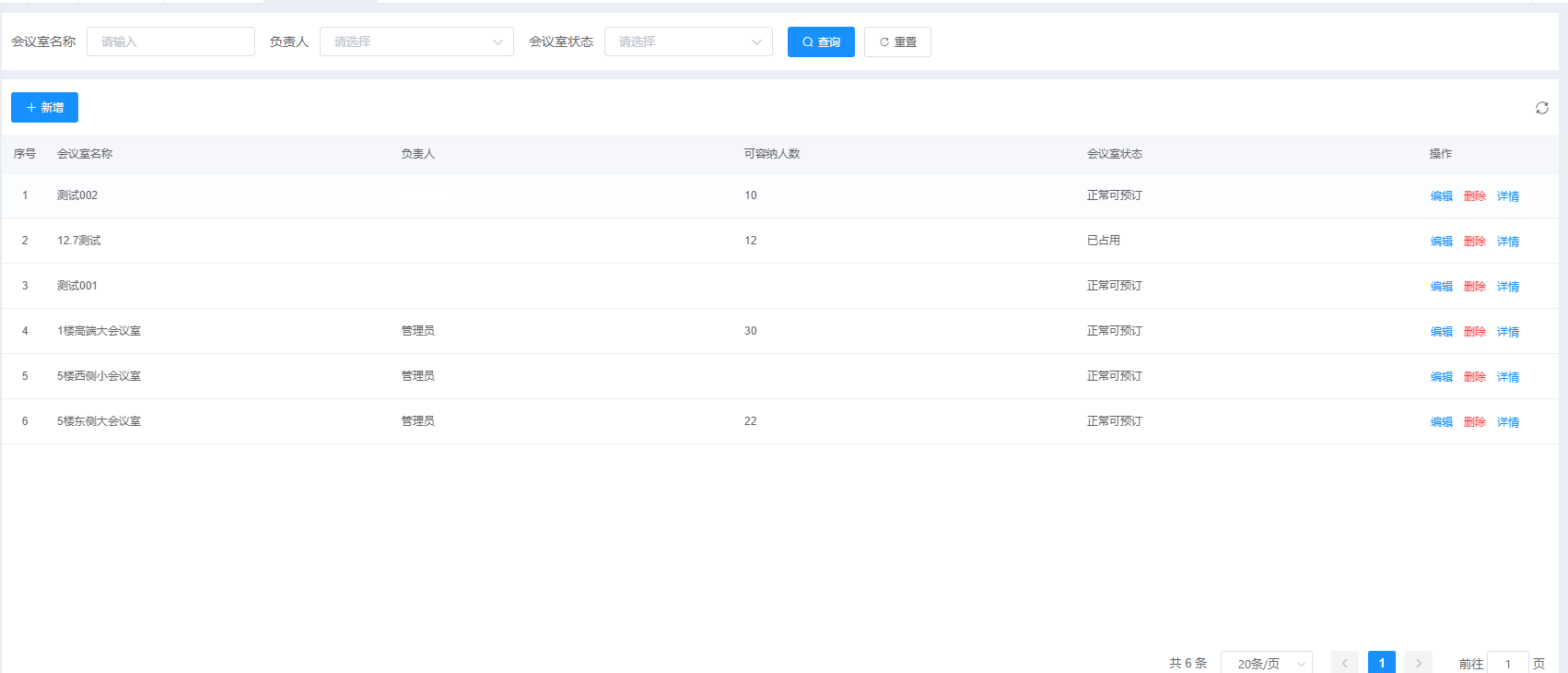The height and width of the screenshot is (673, 1568).
Task: Go to the previous page arrow
Action: point(1344,663)
